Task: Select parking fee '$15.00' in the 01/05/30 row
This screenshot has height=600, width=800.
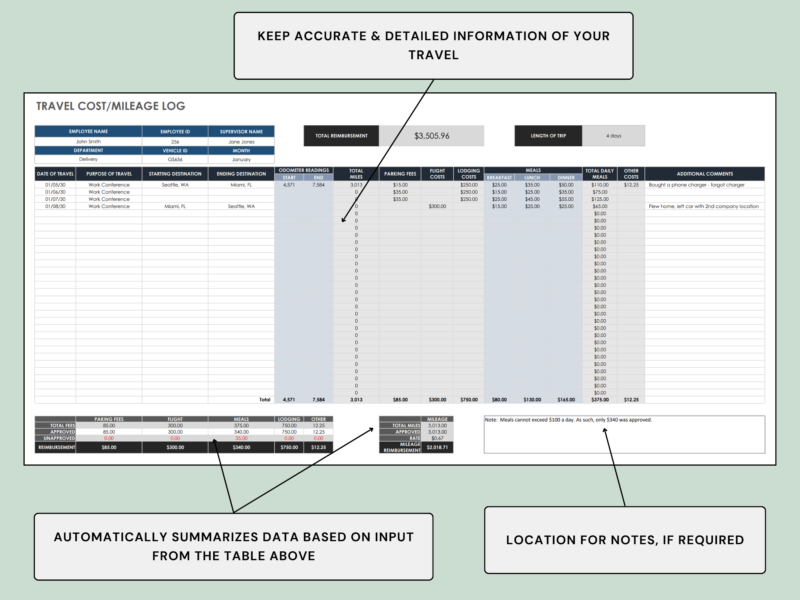Action: 400,185
